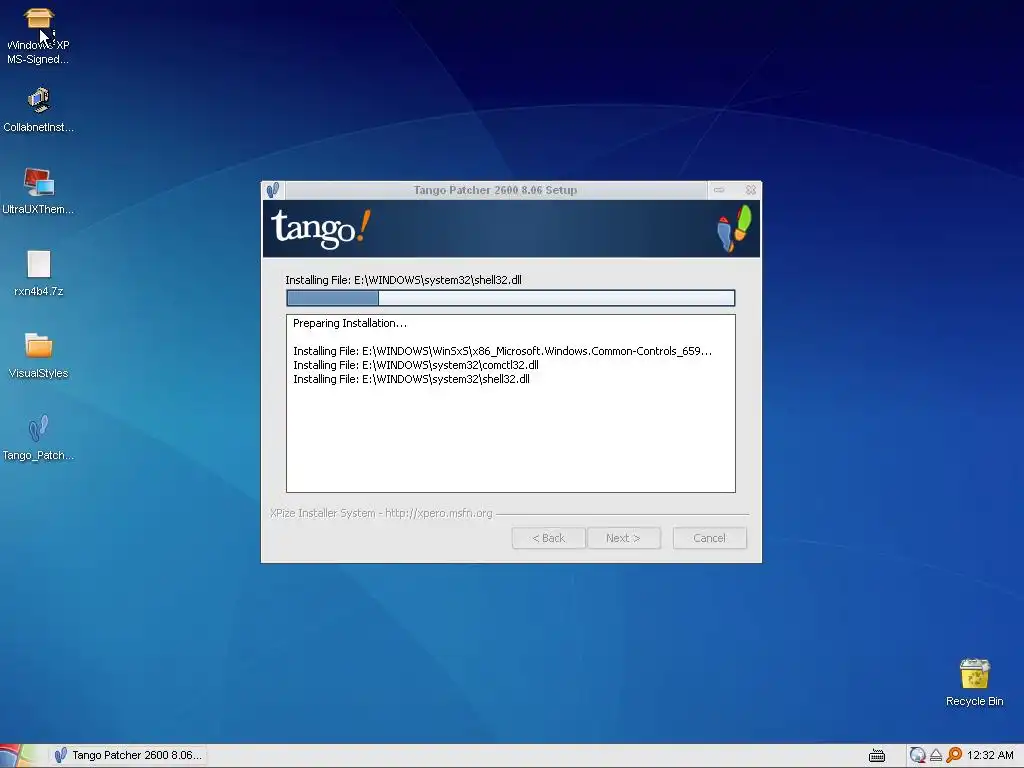Click the 'Installing File' status label above progress

pyautogui.click(x=404, y=280)
